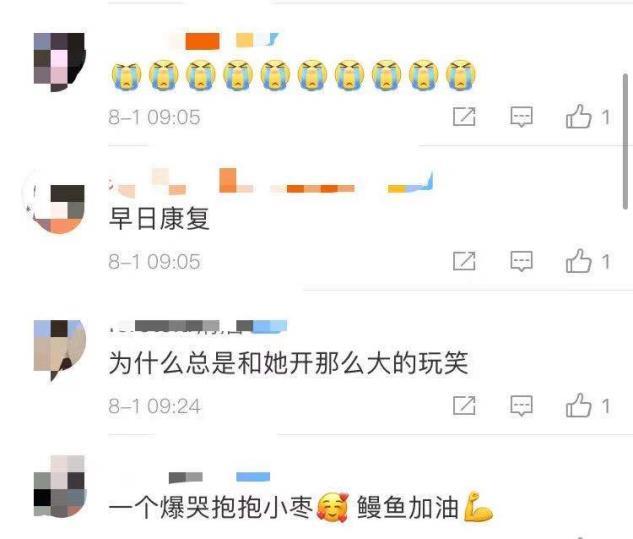Repost the 早日康复 comment

464,261
